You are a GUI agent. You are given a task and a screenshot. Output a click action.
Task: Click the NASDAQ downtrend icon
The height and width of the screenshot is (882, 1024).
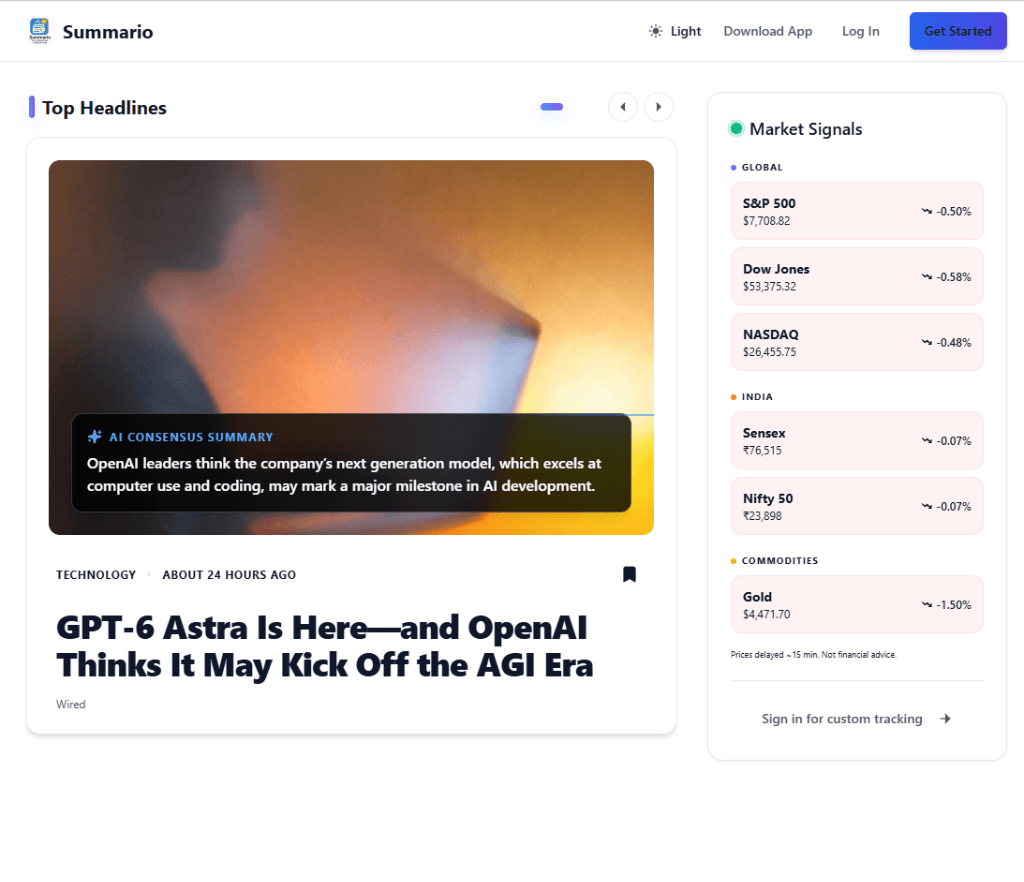pyautogui.click(x=927, y=342)
